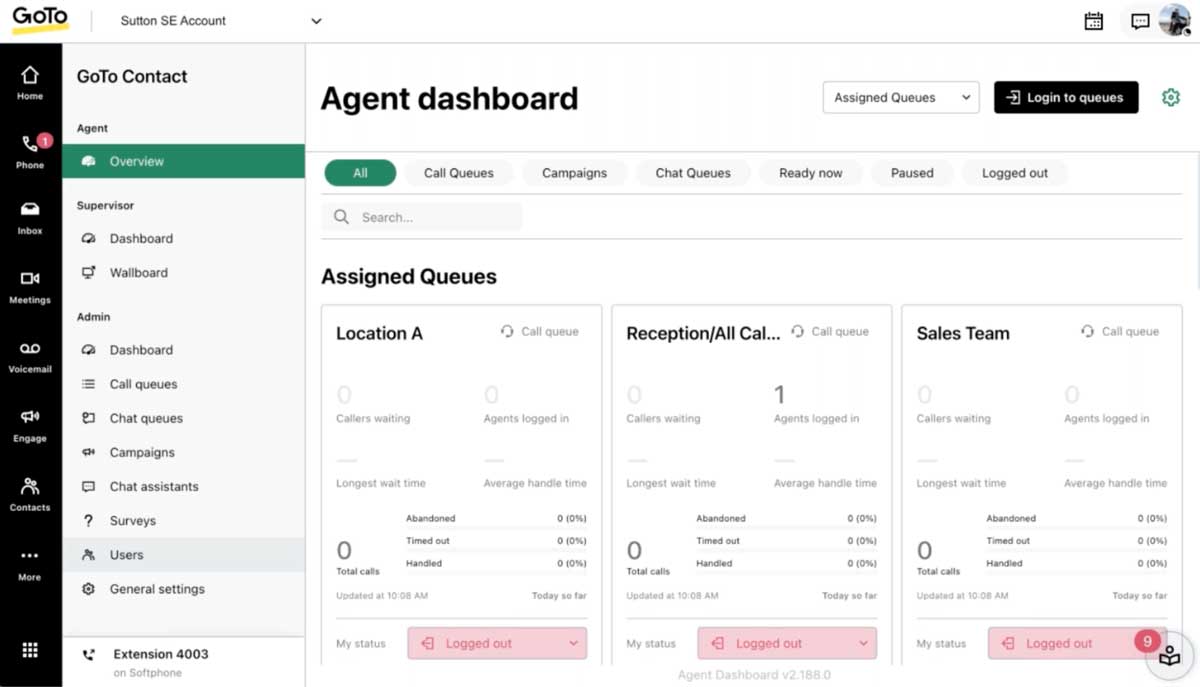Open the app launcher grid icon
The image size is (1200, 687).
tap(30, 651)
